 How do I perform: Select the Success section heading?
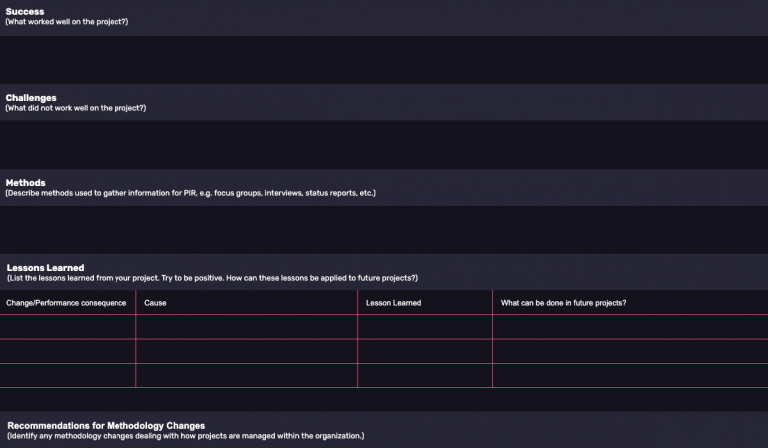pyautogui.click(x=25, y=12)
